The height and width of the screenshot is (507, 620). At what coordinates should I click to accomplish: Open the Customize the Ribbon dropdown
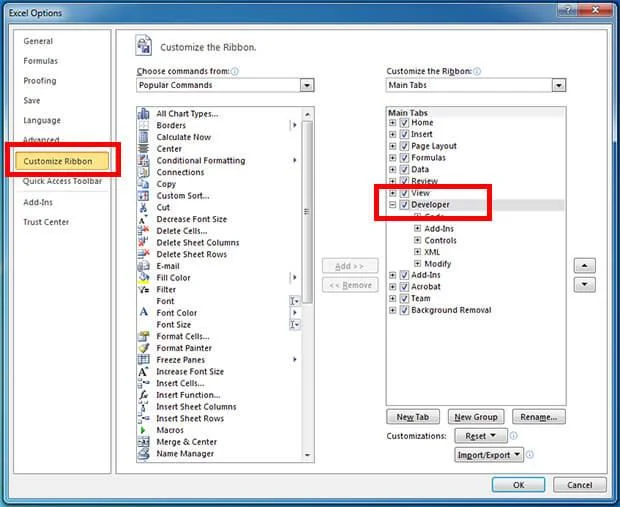pyautogui.click(x=558, y=85)
